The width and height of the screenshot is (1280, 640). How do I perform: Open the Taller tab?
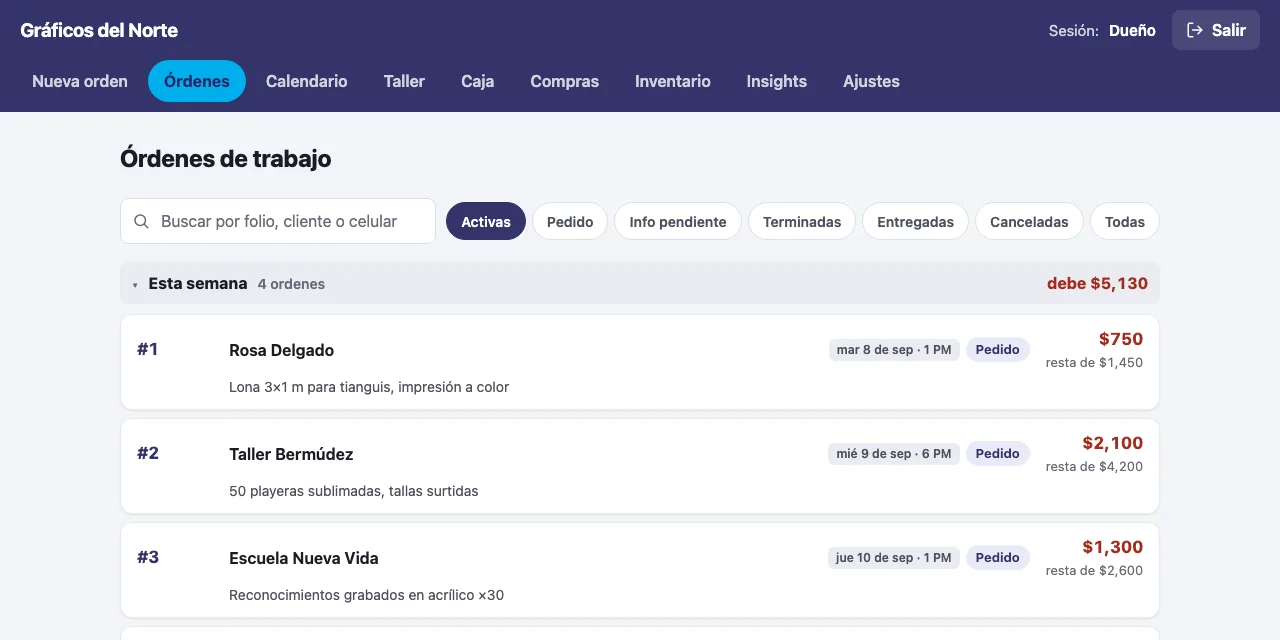pos(404,81)
